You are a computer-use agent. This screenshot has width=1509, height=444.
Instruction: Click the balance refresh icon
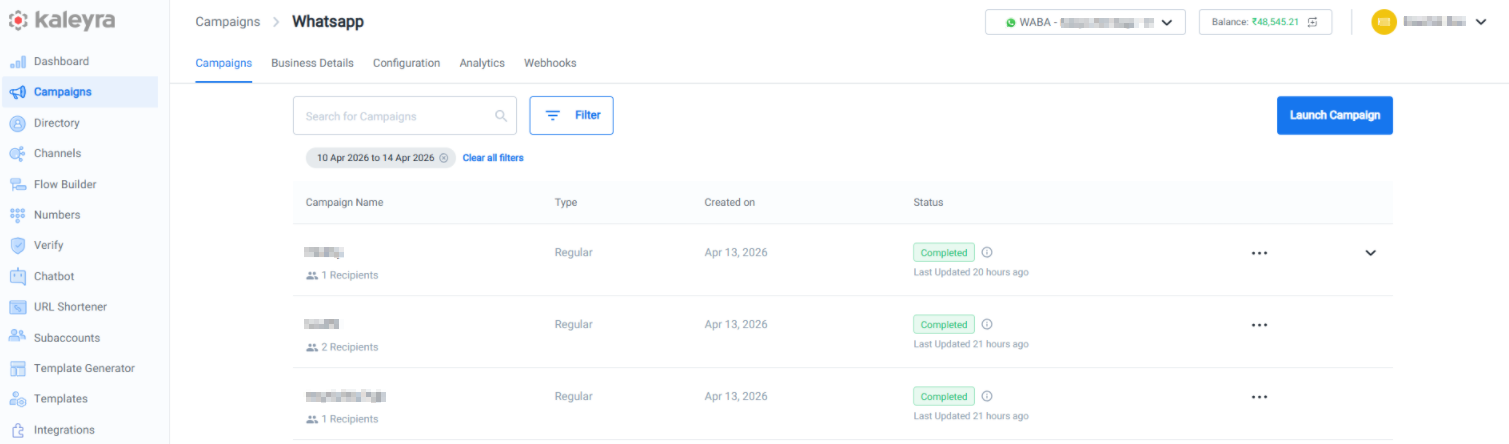[1313, 22]
